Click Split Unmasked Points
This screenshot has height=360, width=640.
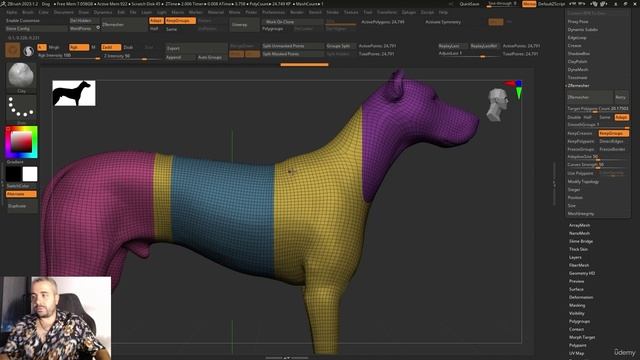pos(293,46)
